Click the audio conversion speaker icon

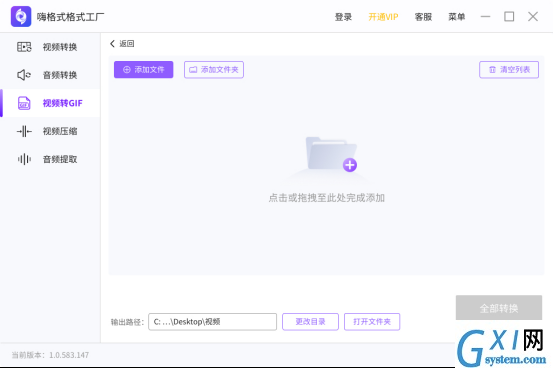[x=24, y=75]
